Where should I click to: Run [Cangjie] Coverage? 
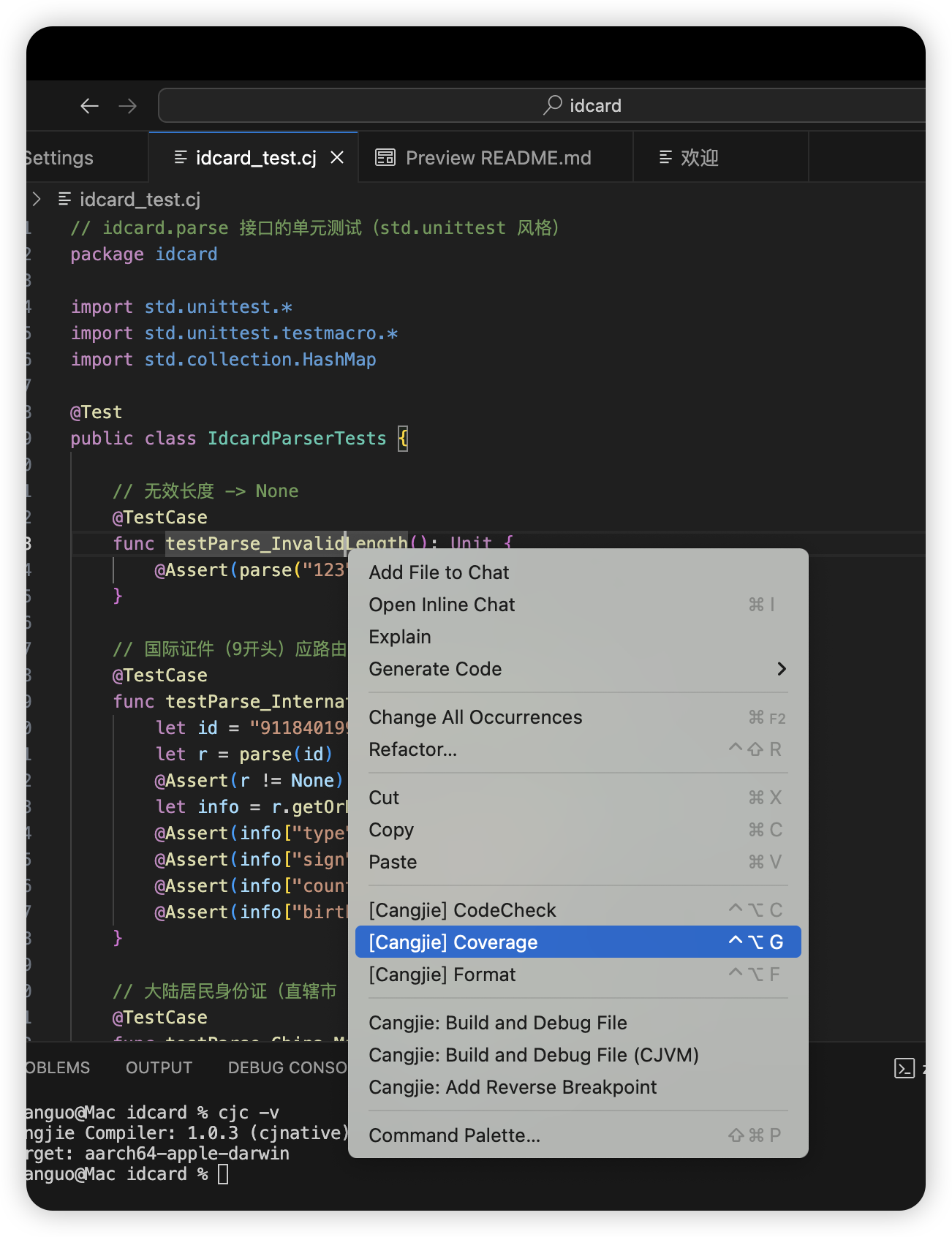[578, 942]
